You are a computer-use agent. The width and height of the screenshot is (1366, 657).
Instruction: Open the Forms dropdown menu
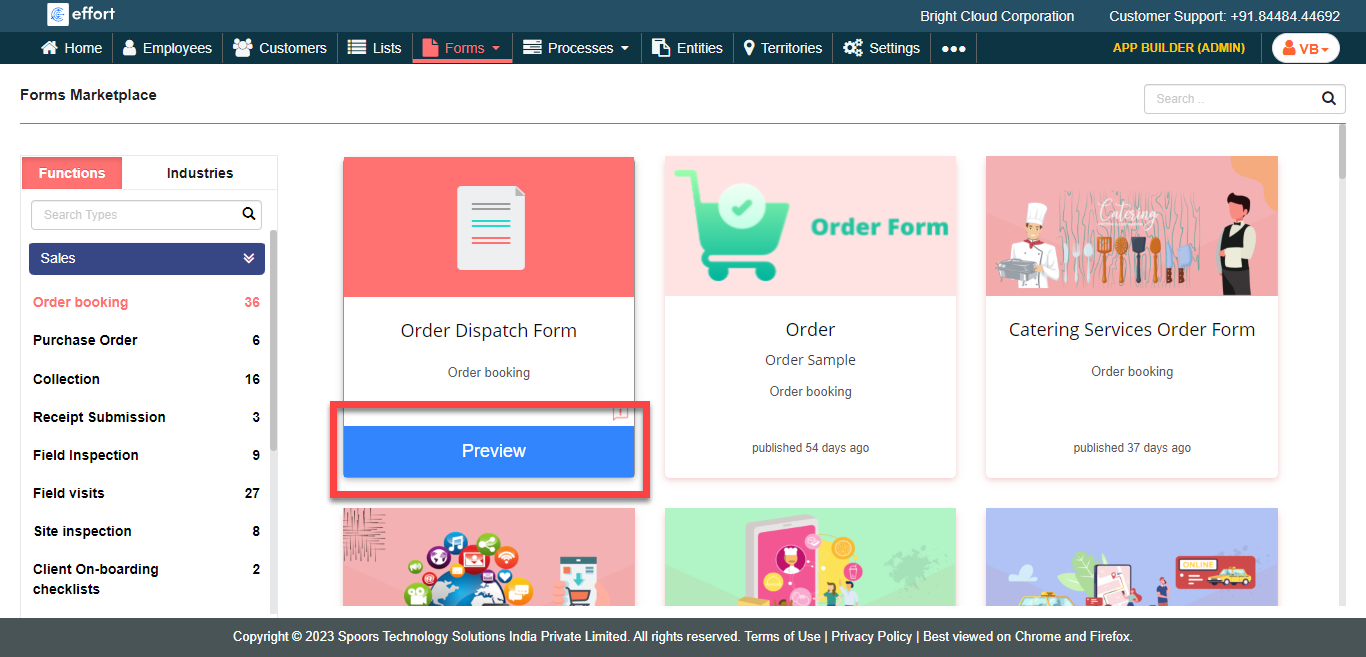click(x=462, y=48)
